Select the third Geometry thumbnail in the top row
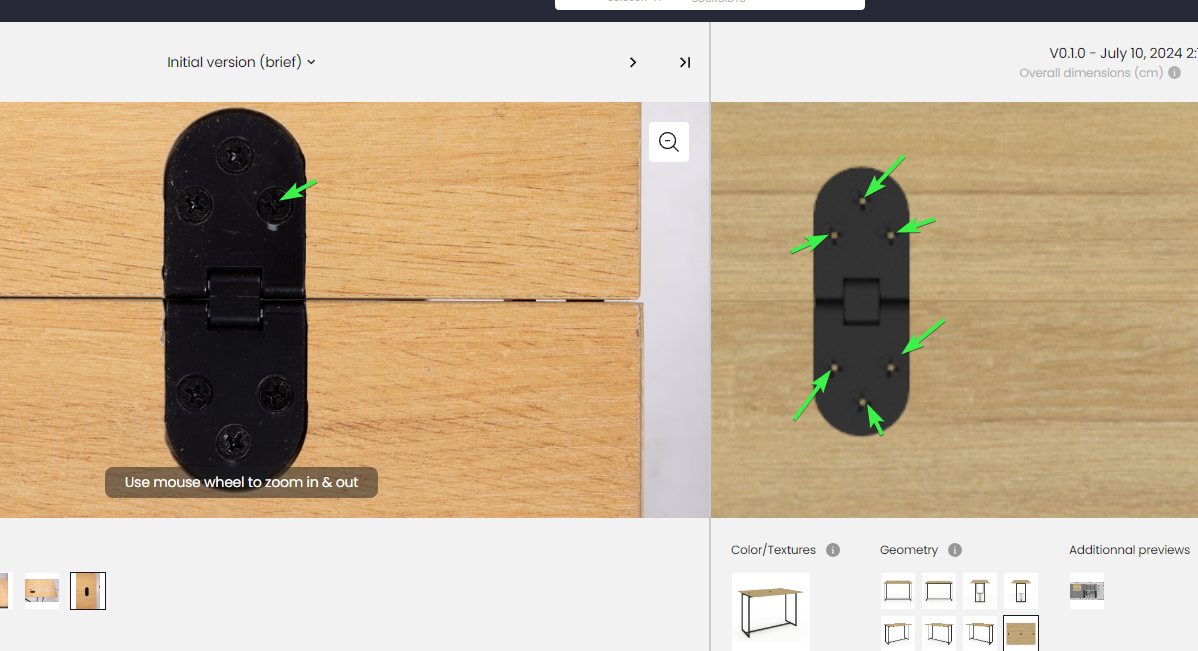 [980, 591]
